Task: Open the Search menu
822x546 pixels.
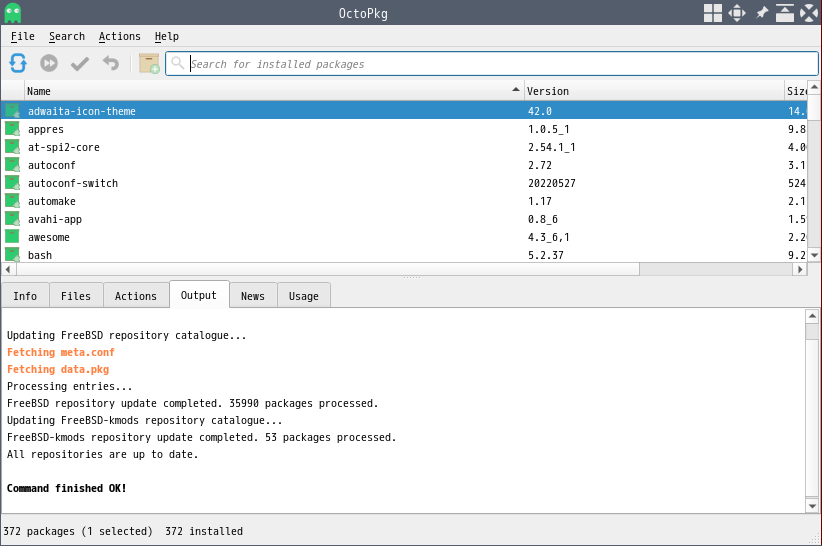Action: (67, 36)
